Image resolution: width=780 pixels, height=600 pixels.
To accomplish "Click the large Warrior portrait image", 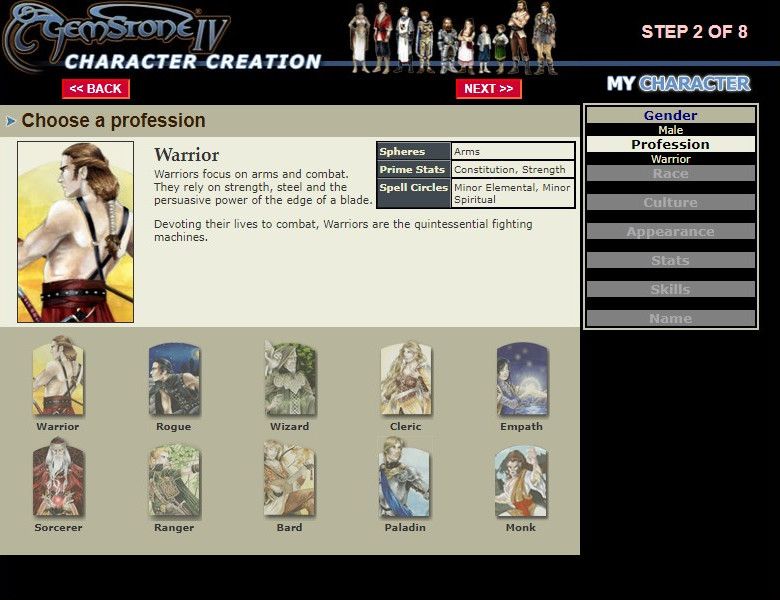I will tap(76, 232).
